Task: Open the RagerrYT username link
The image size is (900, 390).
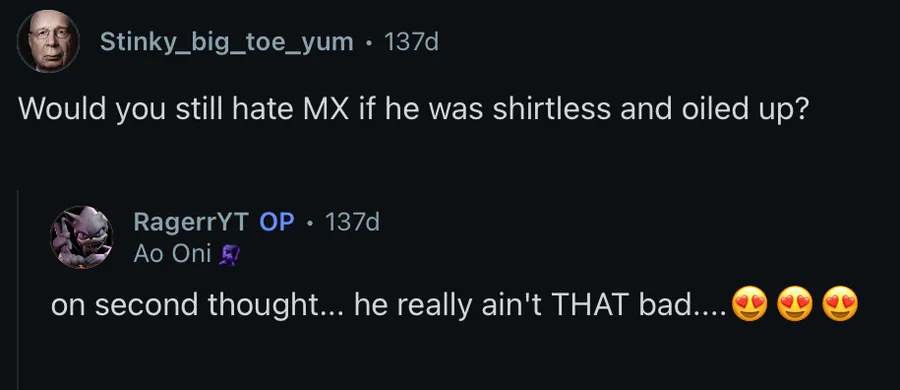Action: [x=191, y=222]
